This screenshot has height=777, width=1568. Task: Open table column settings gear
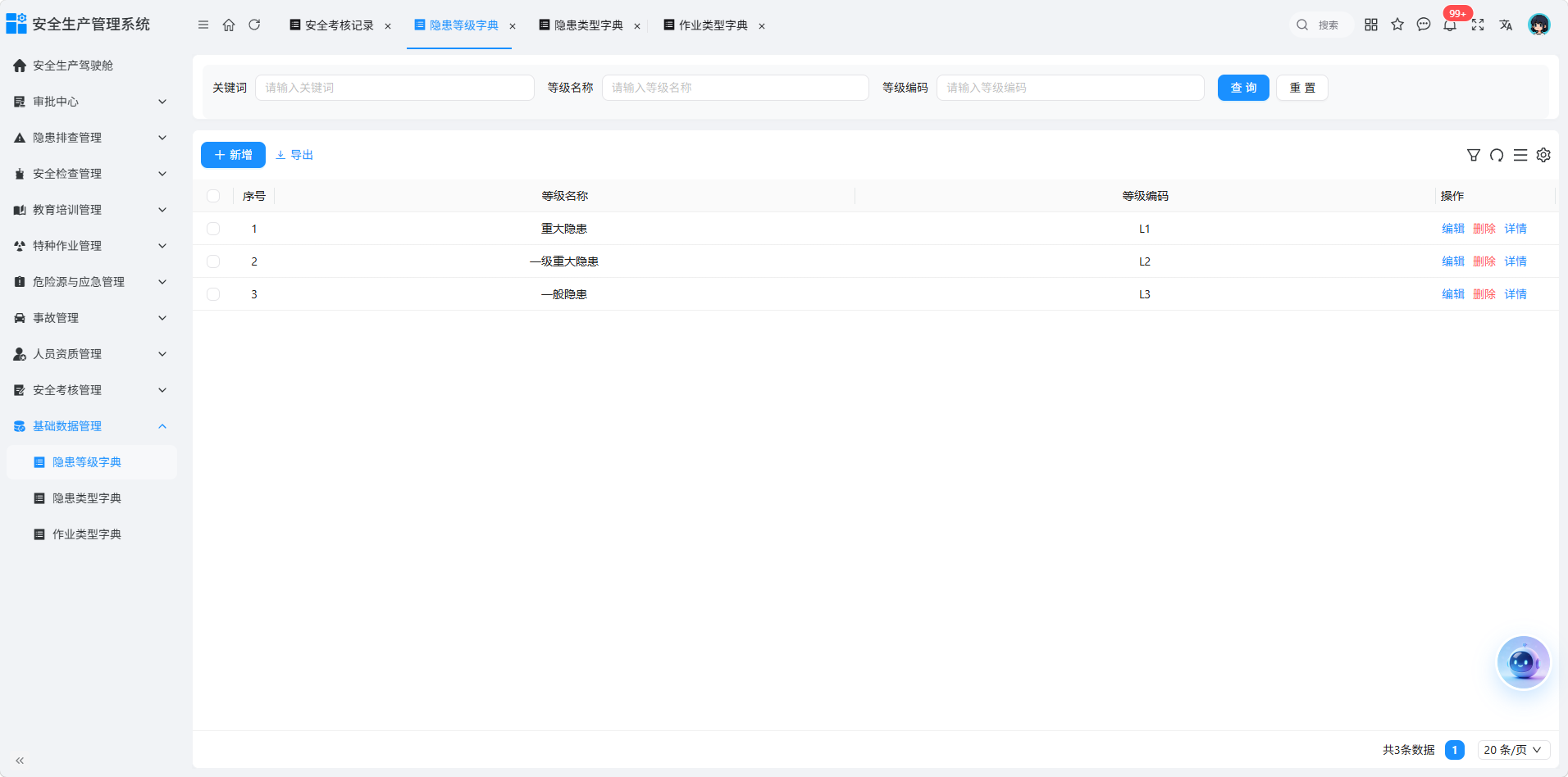coord(1543,155)
